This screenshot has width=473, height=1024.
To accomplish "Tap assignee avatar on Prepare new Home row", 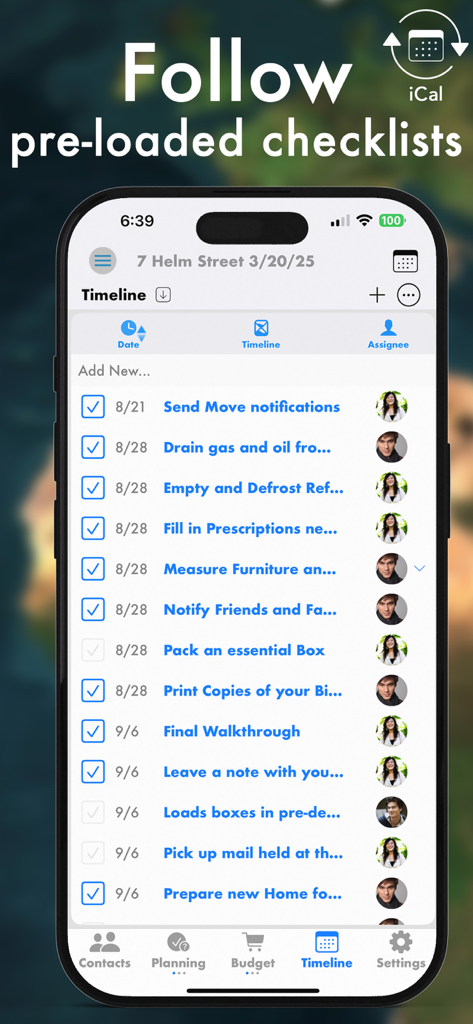I will 391,893.
